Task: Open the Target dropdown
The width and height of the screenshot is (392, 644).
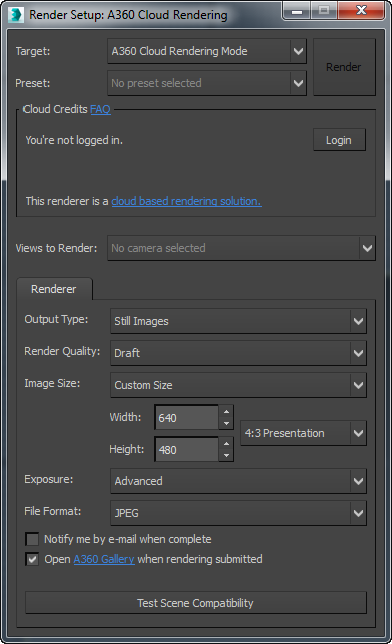Action: [207, 51]
